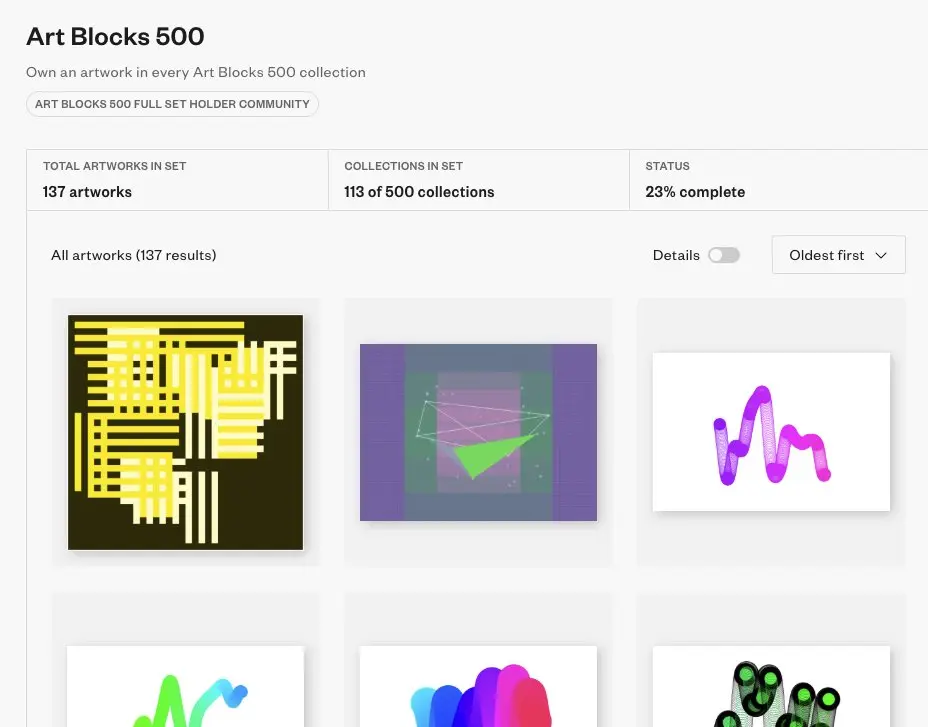Open the yellow pixel grid artwork thumbnail
928x727 pixels.
pyautogui.click(x=185, y=433)
